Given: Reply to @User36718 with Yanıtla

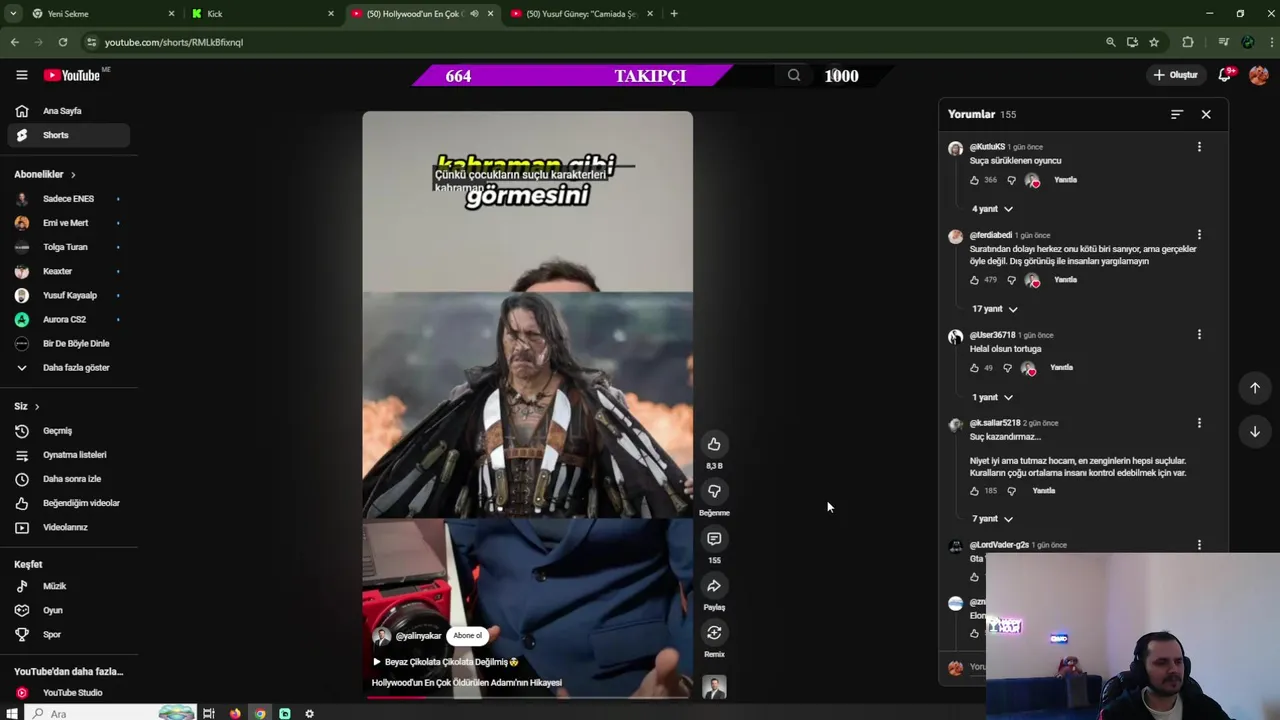Looking at the screenshot, I should (1061, 368).
